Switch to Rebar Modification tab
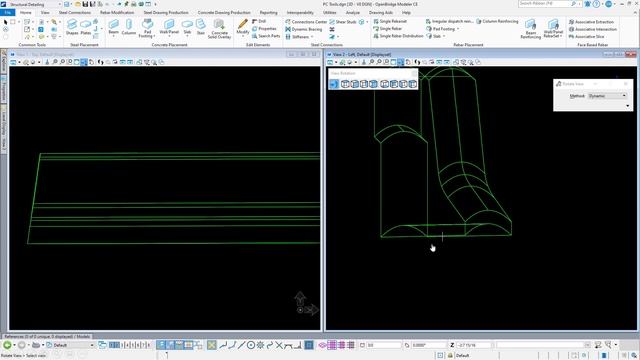The width and height of the screenshot is (640, 360). (x=117, y=13)
